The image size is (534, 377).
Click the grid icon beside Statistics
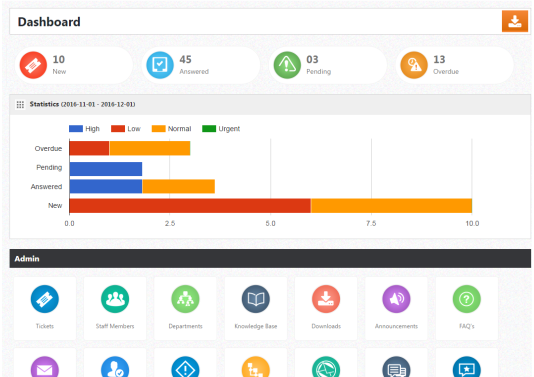tap(20, 105)
